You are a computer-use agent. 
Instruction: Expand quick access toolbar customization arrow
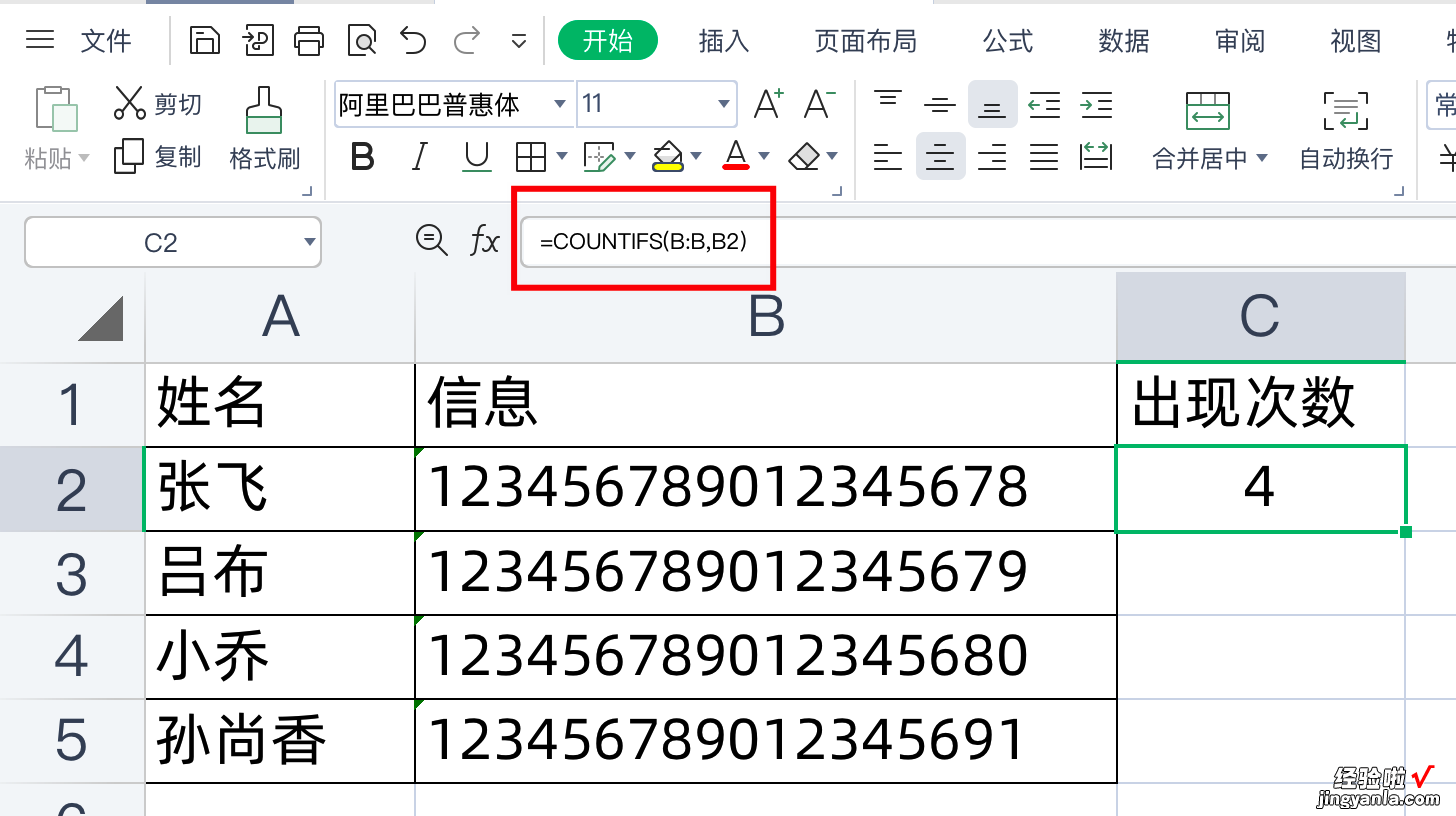pos(518,41)
